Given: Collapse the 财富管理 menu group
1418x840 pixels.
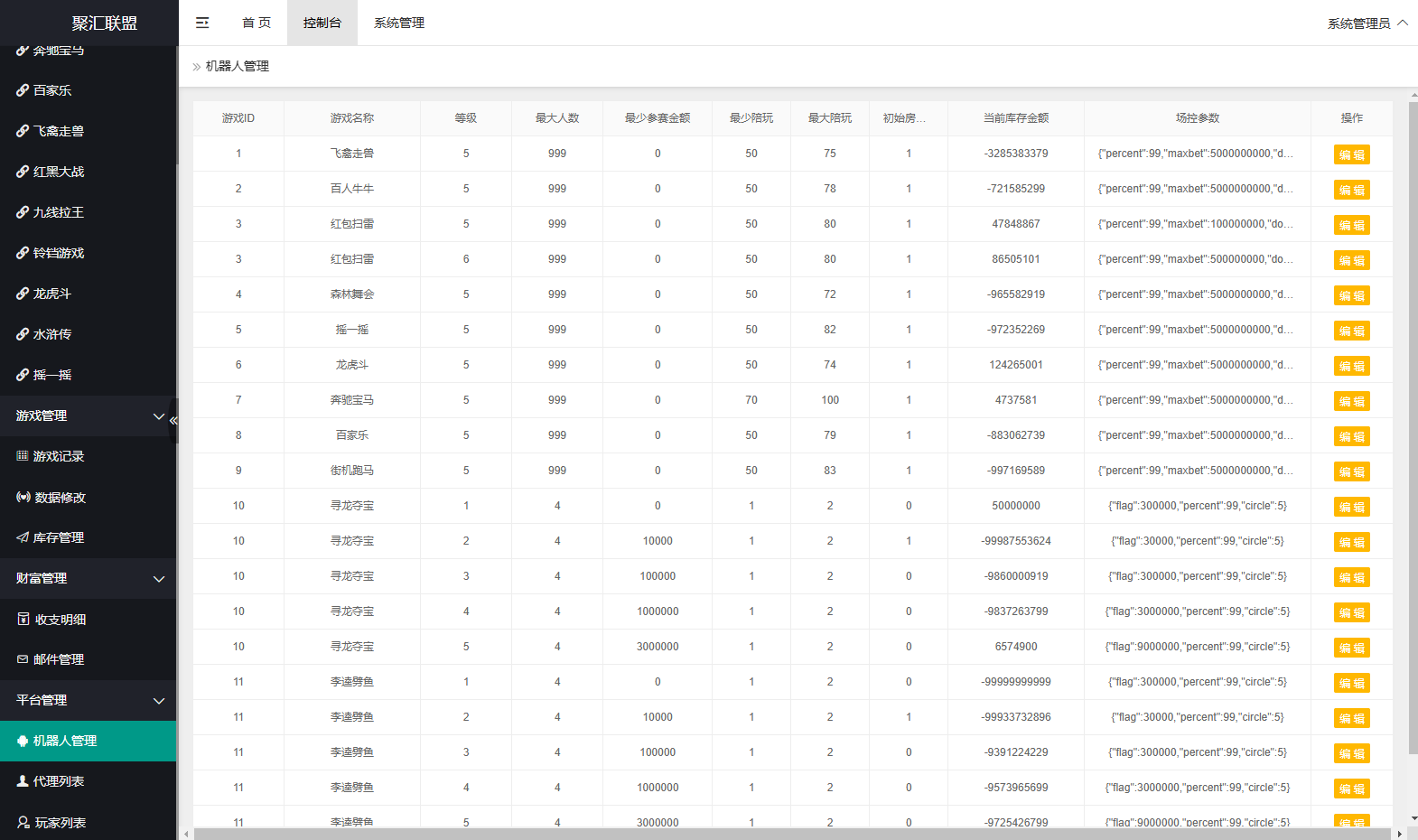Looking at the screenshot, I should [89, 578].
